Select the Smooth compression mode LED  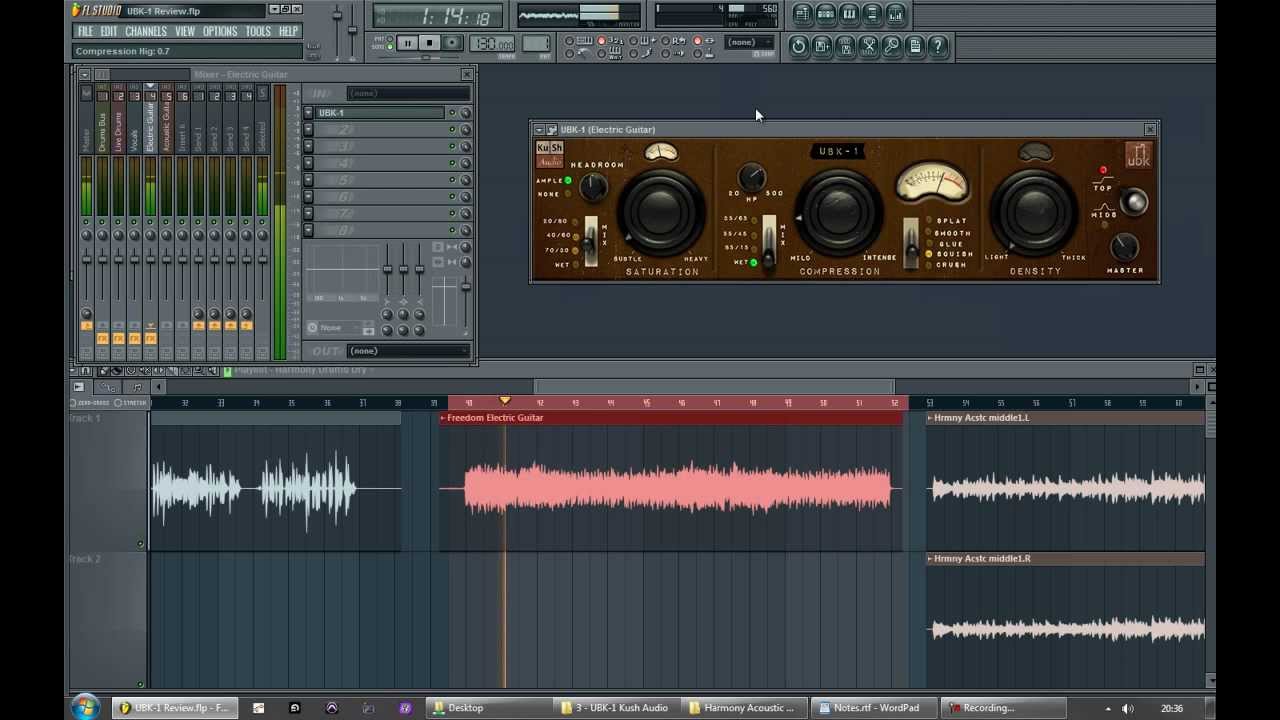point(929,233)
